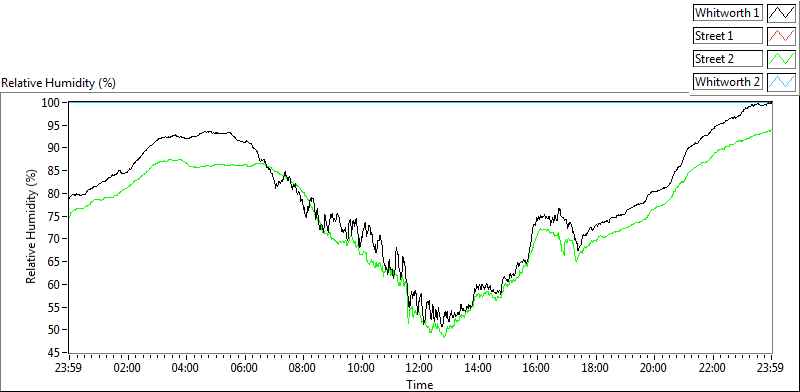Select the Street 2 legend label

coord(728,59)
